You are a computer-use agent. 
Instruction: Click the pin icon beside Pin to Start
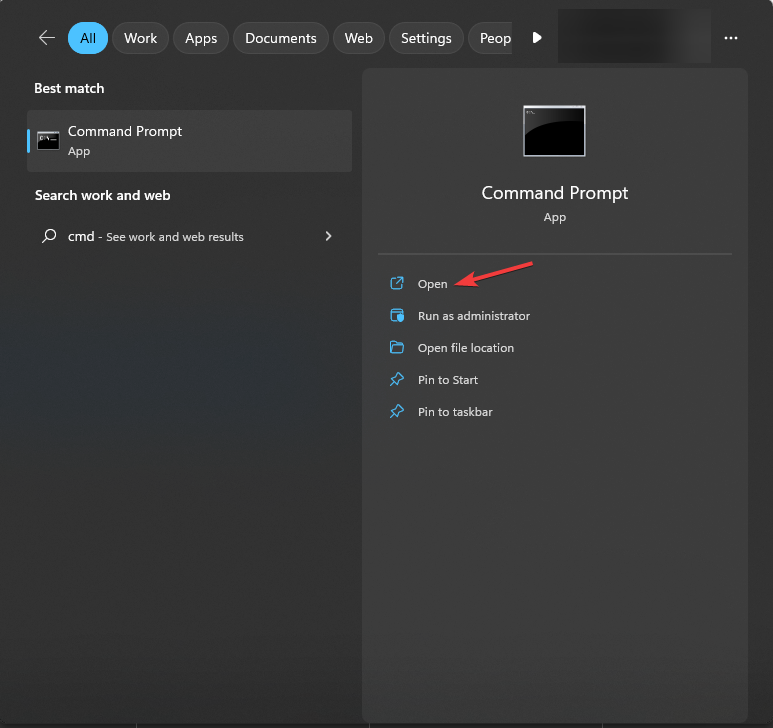click(397, 380)
